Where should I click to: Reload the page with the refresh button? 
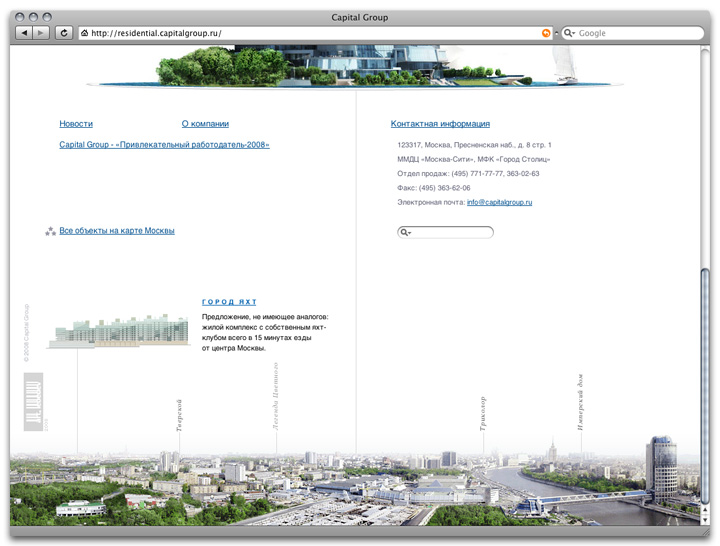(x=65, y=33)
